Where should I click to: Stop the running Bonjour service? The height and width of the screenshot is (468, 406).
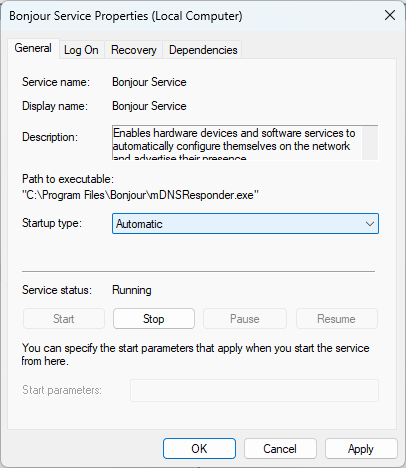point(154,319)
